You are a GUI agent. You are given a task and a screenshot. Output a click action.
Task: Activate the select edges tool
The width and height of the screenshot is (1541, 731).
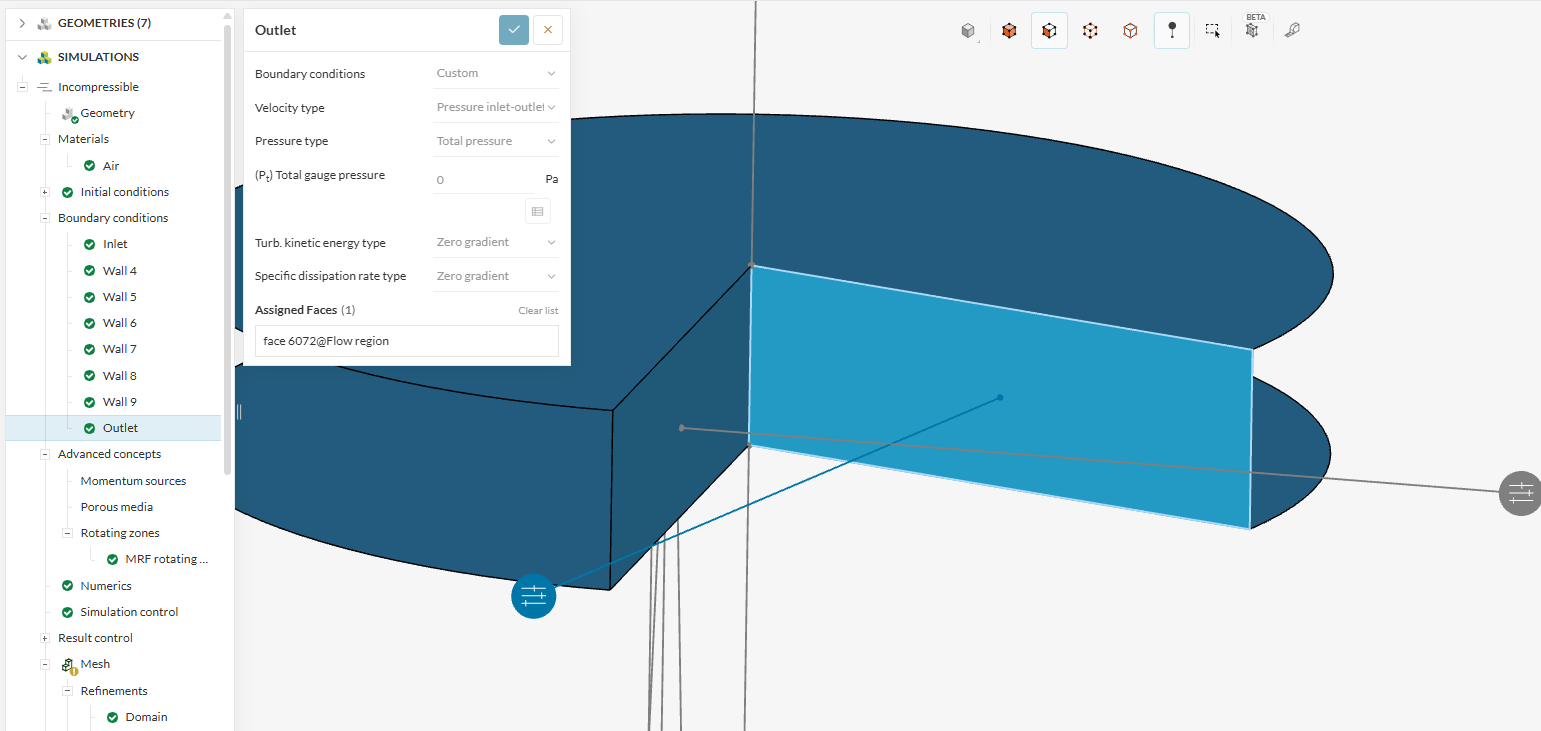click(x=1090, y=31)
